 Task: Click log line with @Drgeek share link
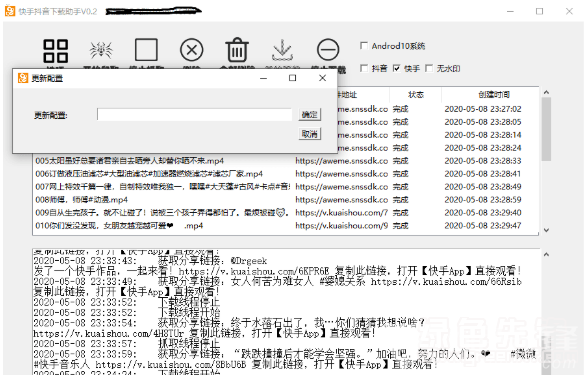pyautogui.click(x=150, y=261)
